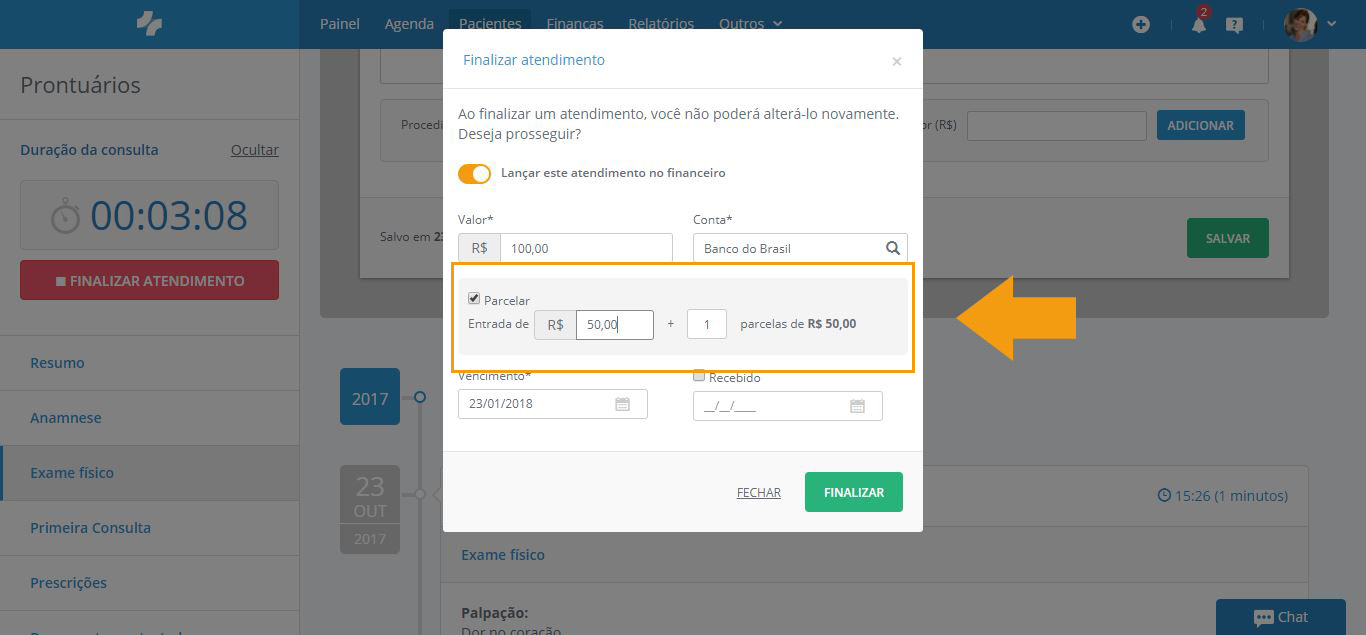
Task: Open the notifications bell icon
Action: [x=1198, y=24]
